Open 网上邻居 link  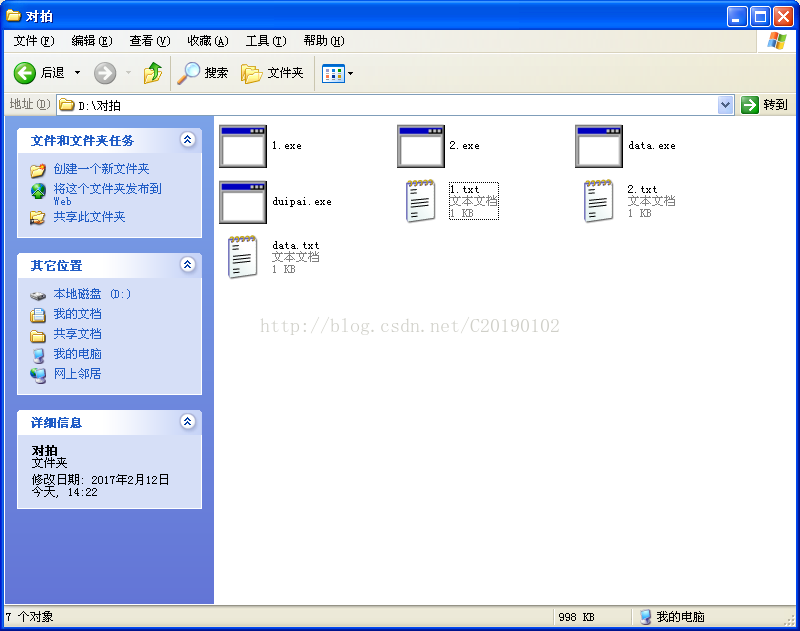point(78,374)
